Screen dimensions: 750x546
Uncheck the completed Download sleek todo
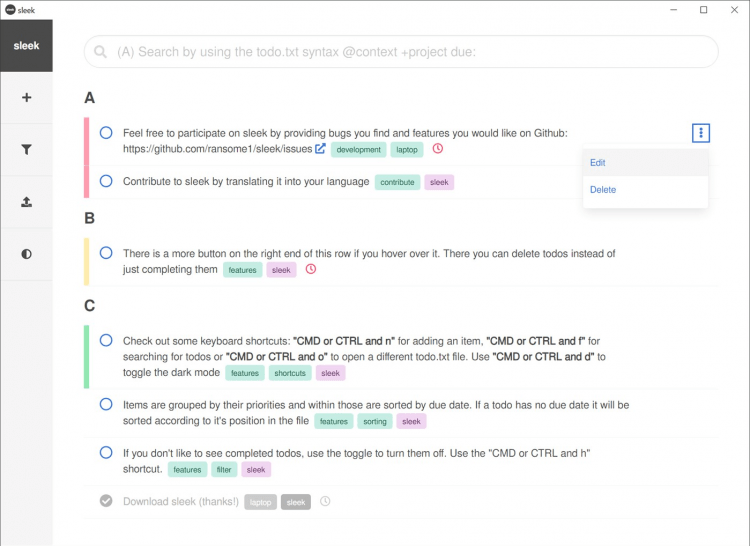106,501
